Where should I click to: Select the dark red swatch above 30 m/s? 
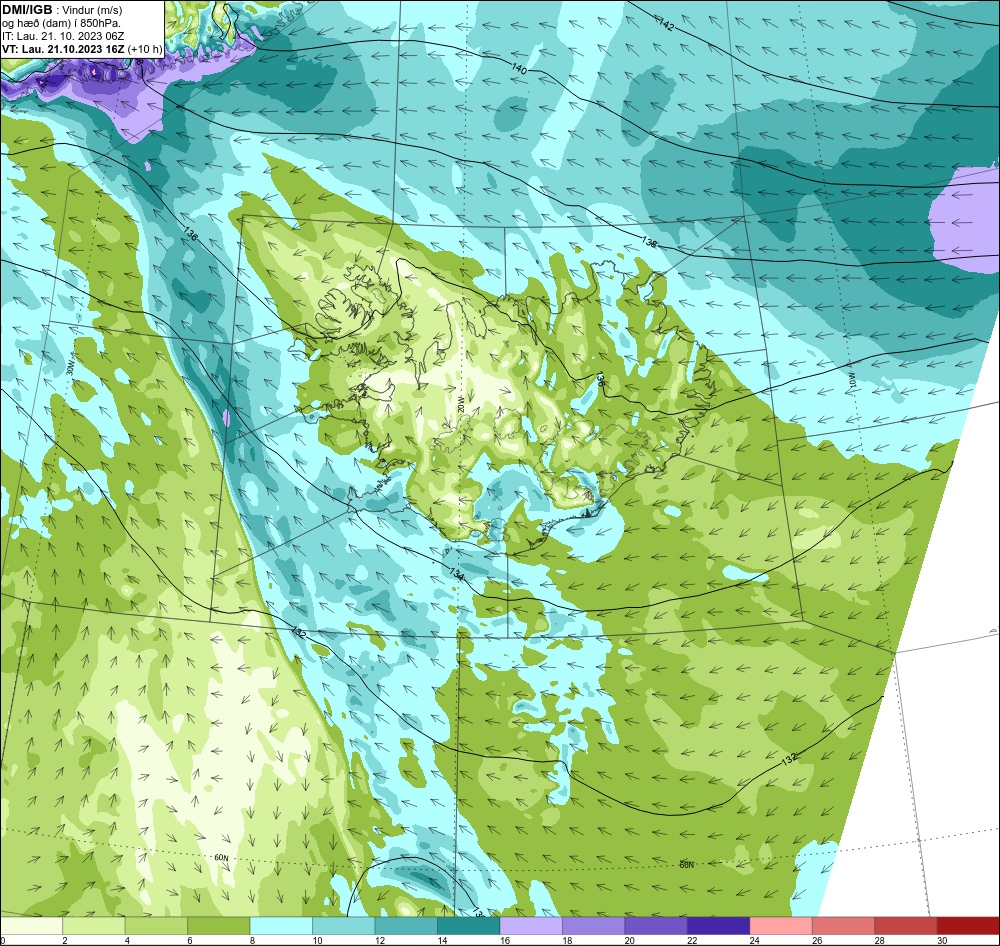pos(969,926)
